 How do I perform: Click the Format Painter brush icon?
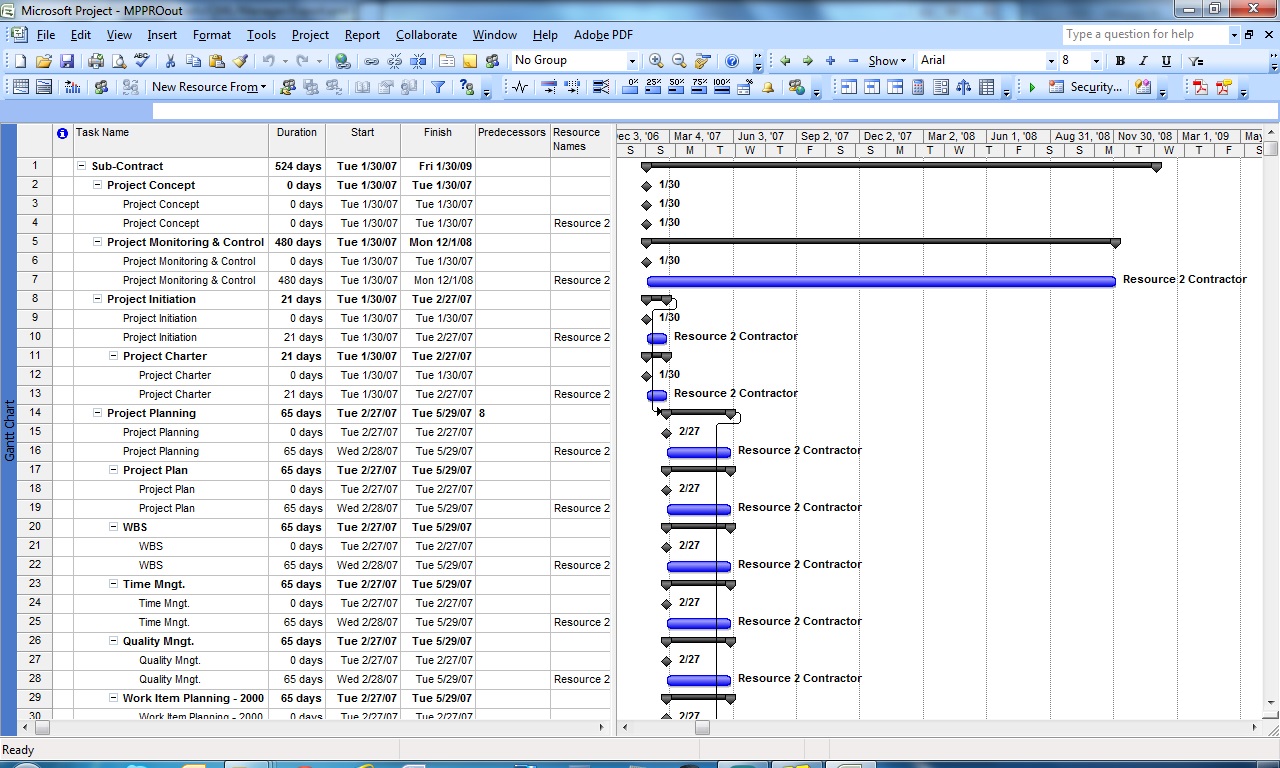tap(240, 61)
